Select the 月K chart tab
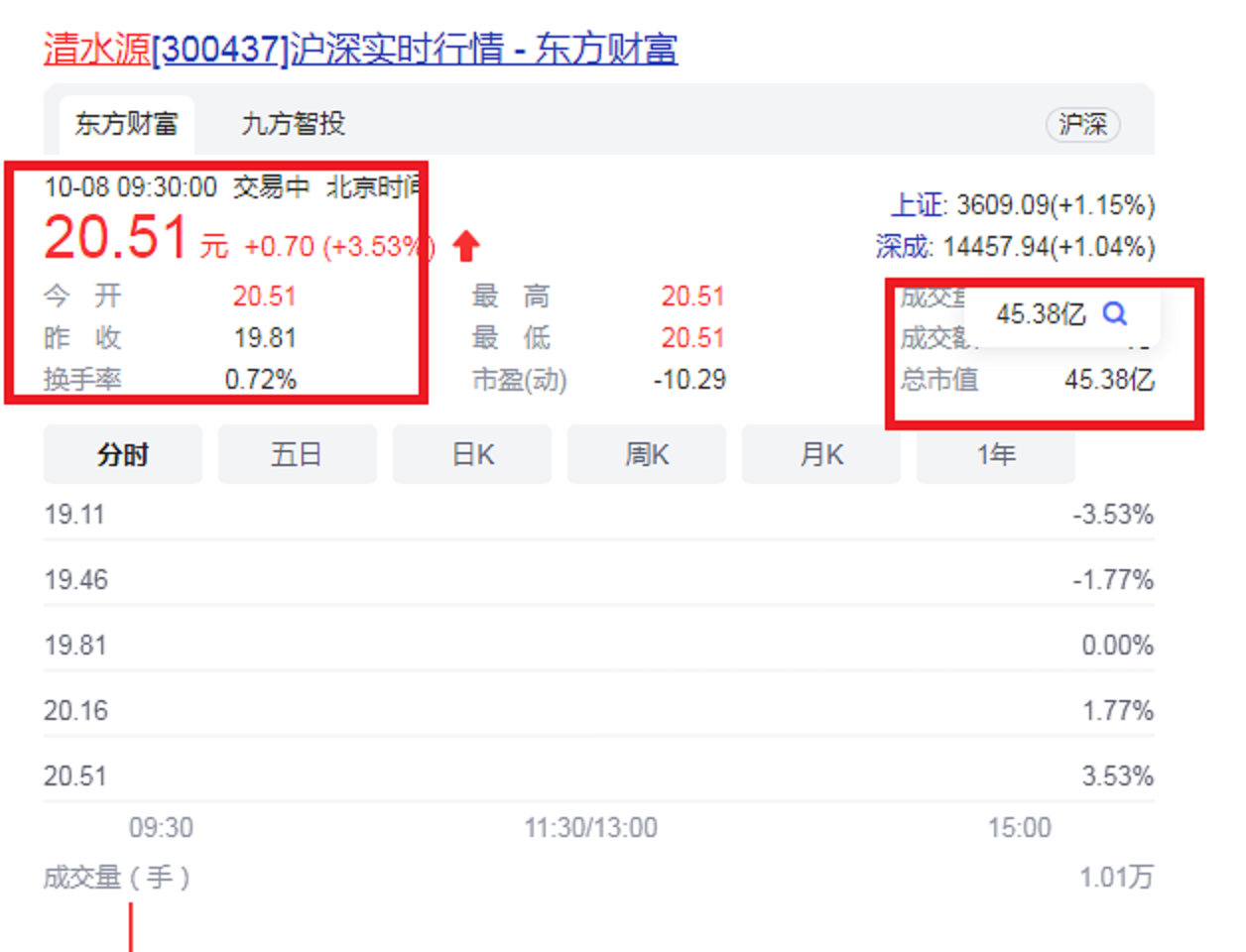 (821, 454)
